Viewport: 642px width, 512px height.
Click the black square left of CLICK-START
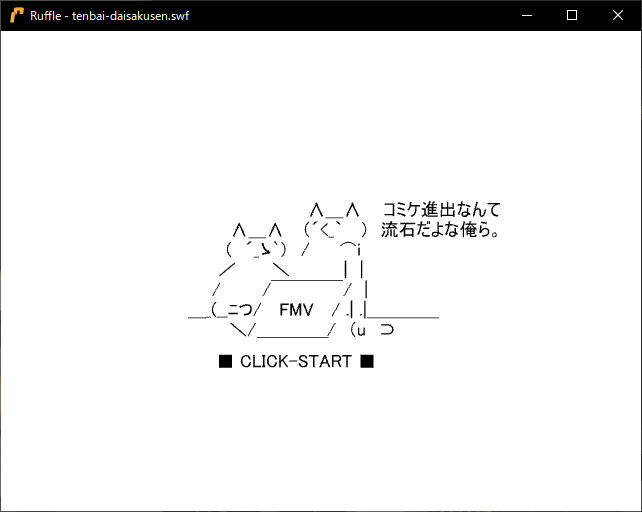226,361
